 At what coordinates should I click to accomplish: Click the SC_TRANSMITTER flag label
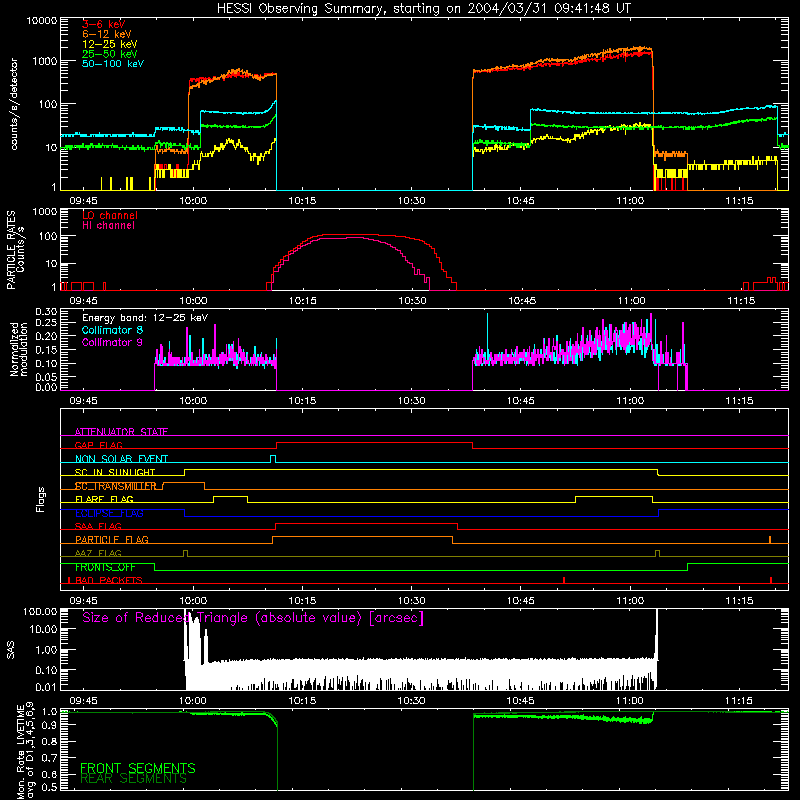(115, 486)
